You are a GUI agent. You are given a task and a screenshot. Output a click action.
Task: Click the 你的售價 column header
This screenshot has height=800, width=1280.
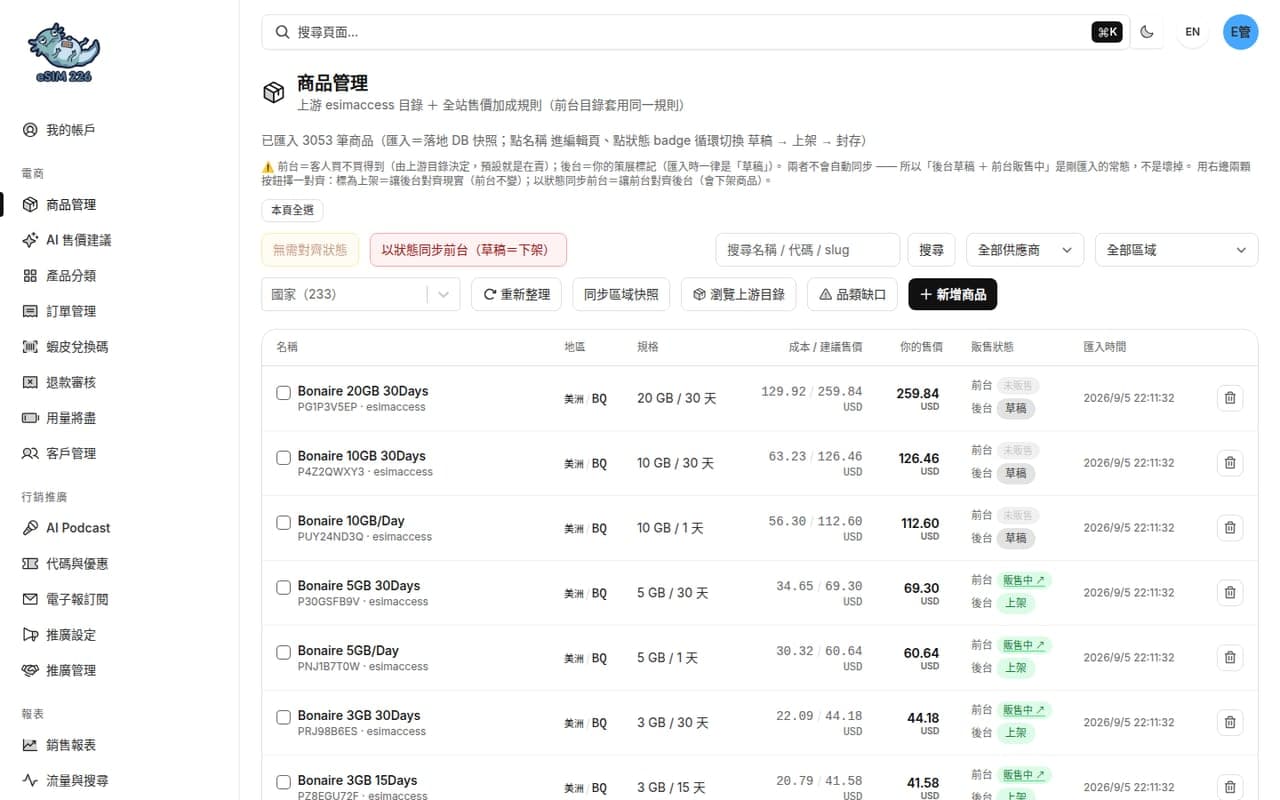pos(921,347)
